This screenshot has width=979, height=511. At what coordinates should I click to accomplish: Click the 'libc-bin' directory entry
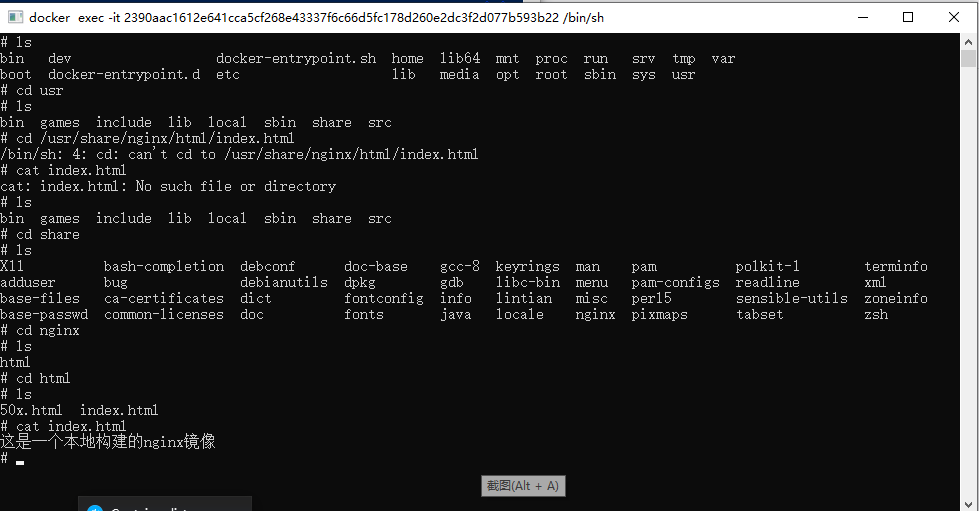click(528, 282)
